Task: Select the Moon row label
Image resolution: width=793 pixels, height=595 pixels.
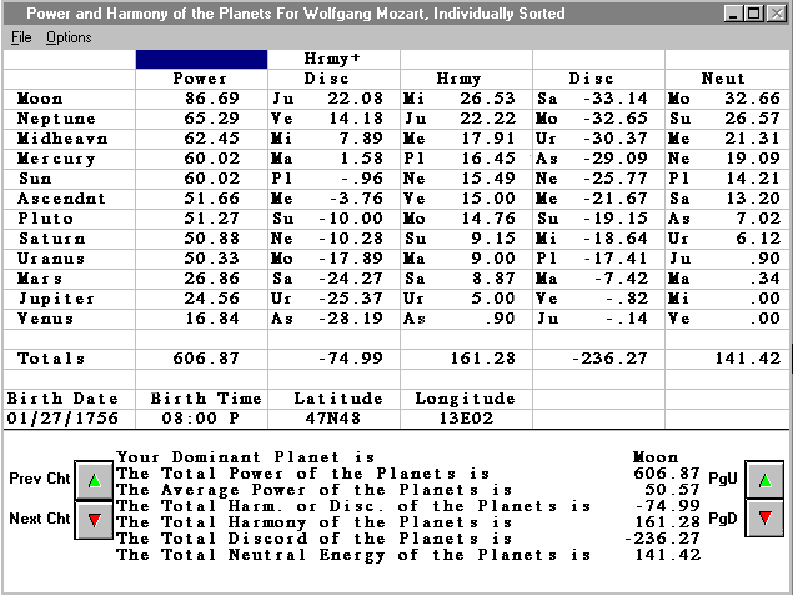Action: [40, 98]
